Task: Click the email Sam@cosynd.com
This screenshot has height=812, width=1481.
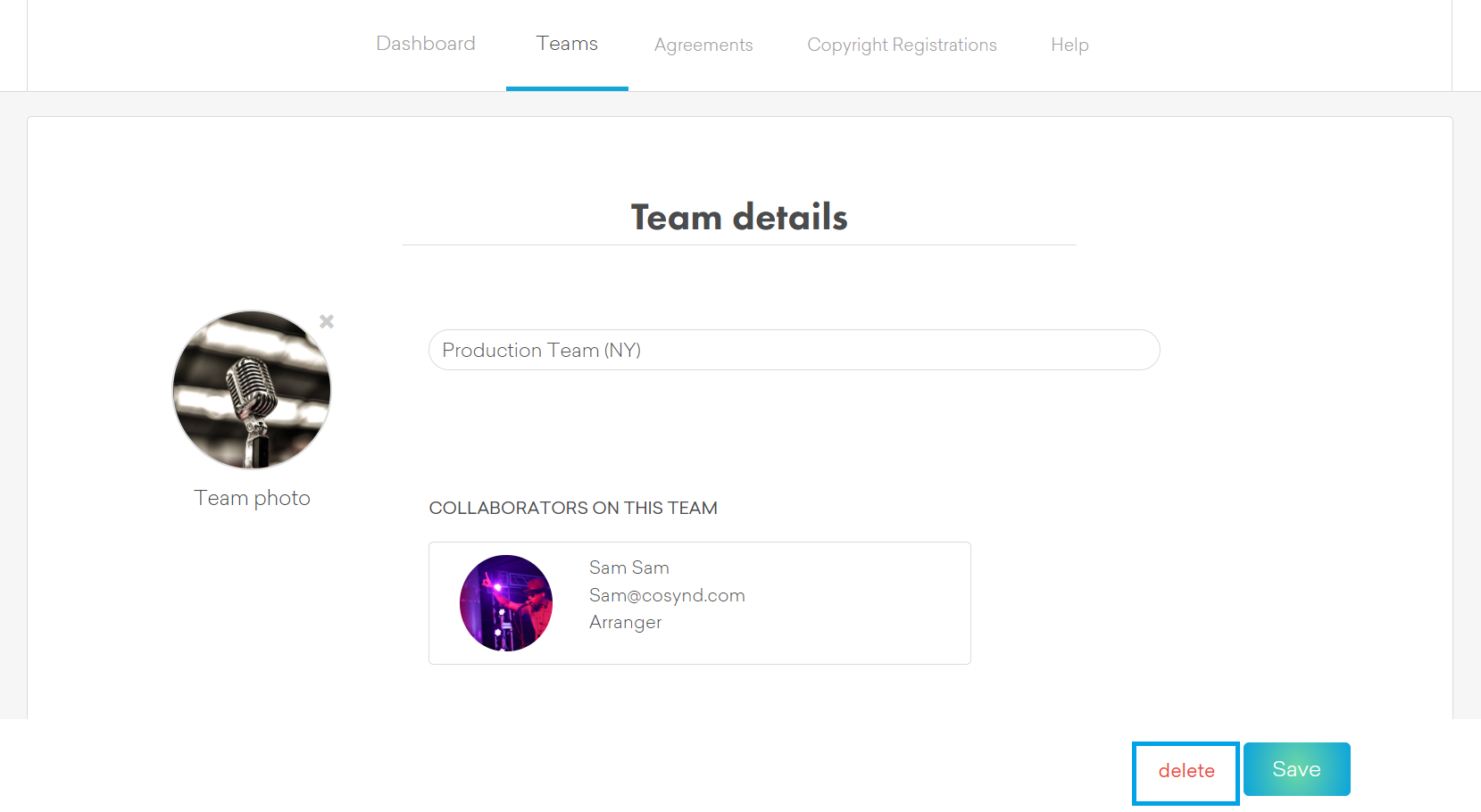Action: pos(667,595)
